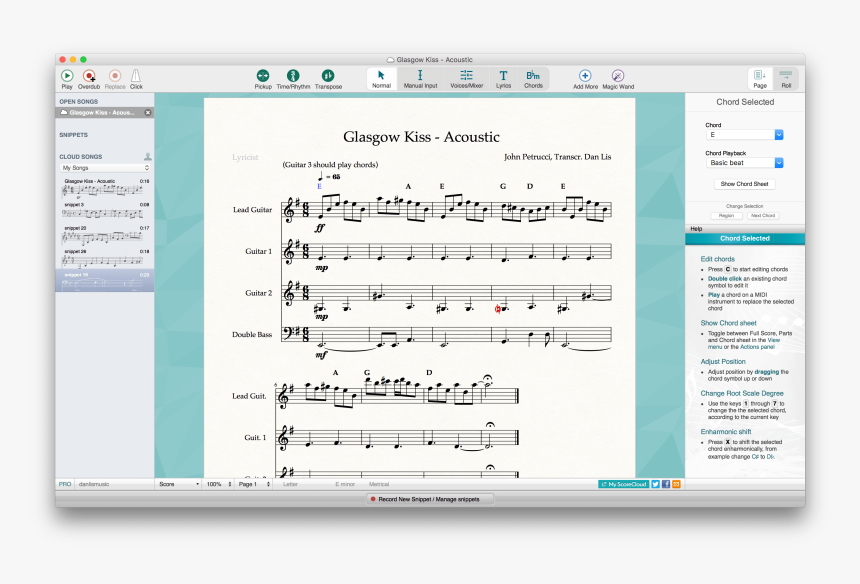Click the orange email share icon
Image resolution: width=860 pixels, height=584 pixels.
coord(676,484)
